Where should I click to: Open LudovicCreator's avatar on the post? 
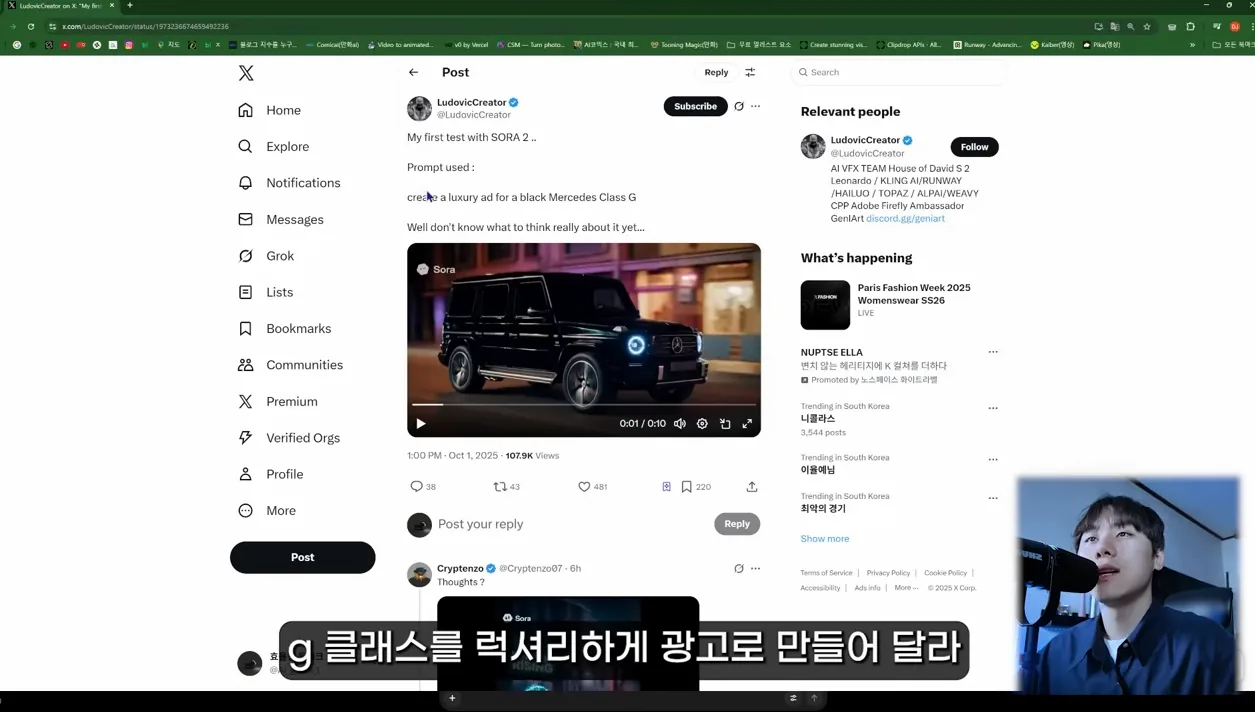point(419,108)
